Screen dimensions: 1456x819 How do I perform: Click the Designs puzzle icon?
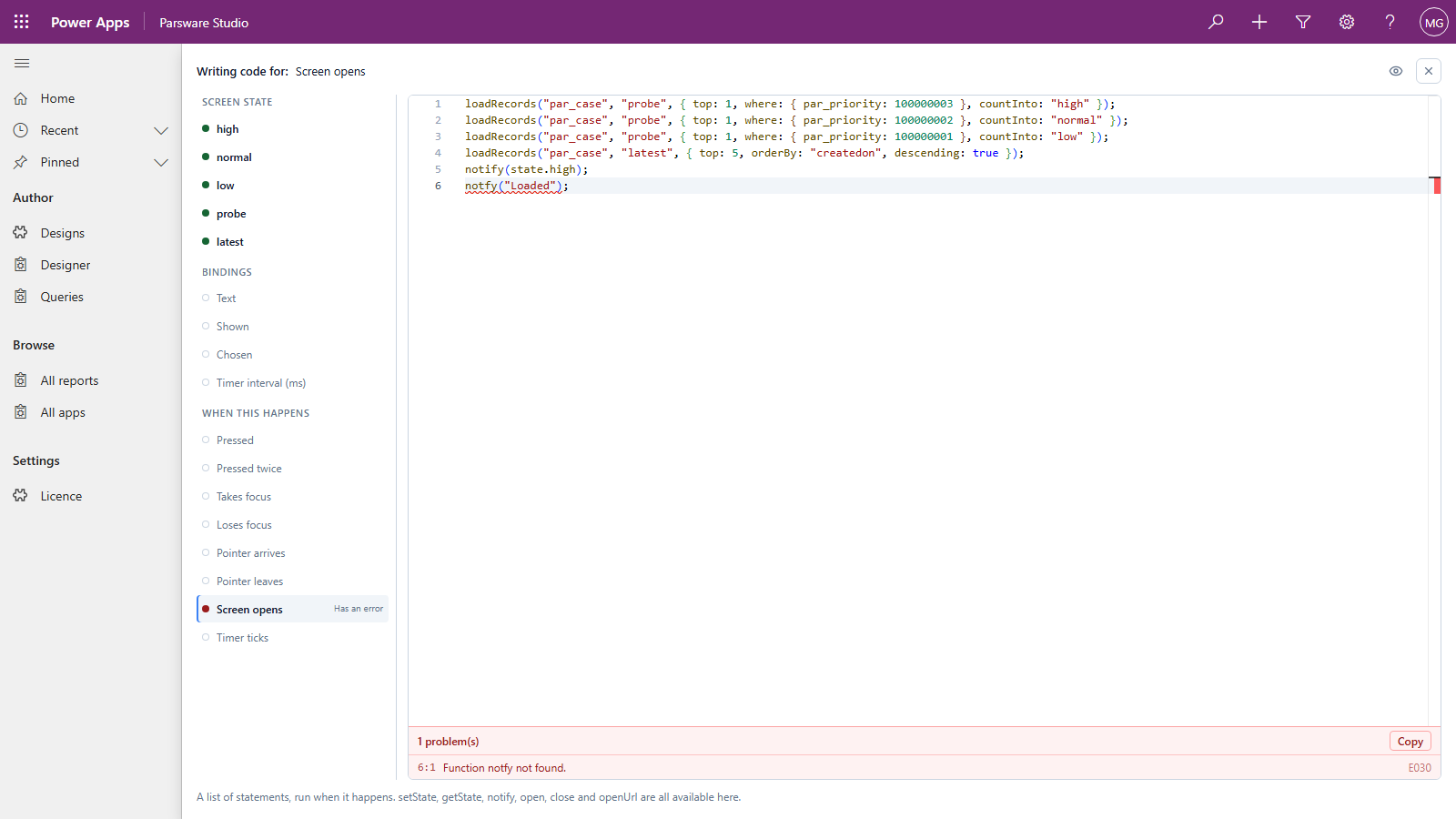coord(21,233)
